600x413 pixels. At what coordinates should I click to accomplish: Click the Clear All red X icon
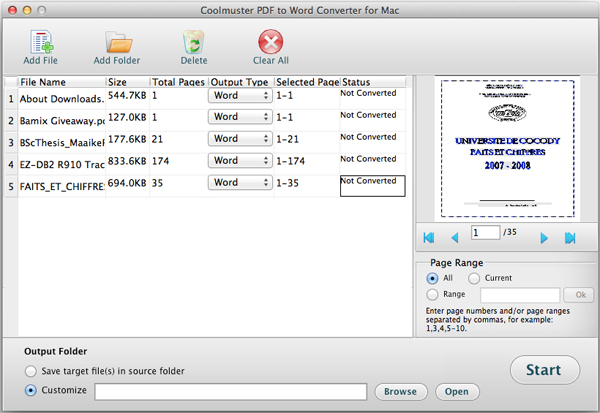(x=271, y=41)
